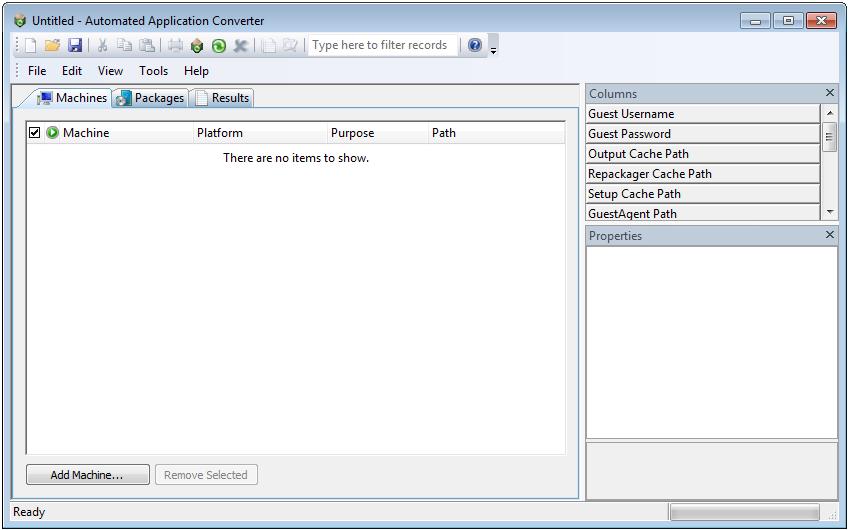This screenshot has width=849, height=530.
Task: Close the Properties panel
Action: pos(830,235)
